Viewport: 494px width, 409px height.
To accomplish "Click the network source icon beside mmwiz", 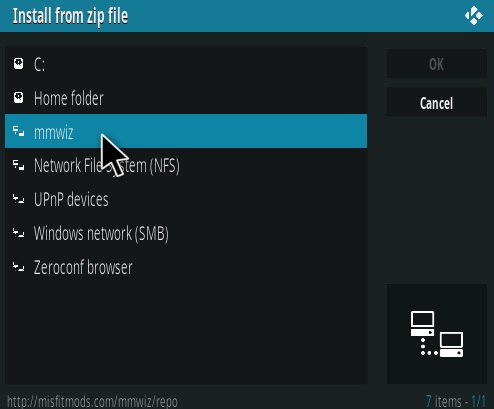I will 19,131.
